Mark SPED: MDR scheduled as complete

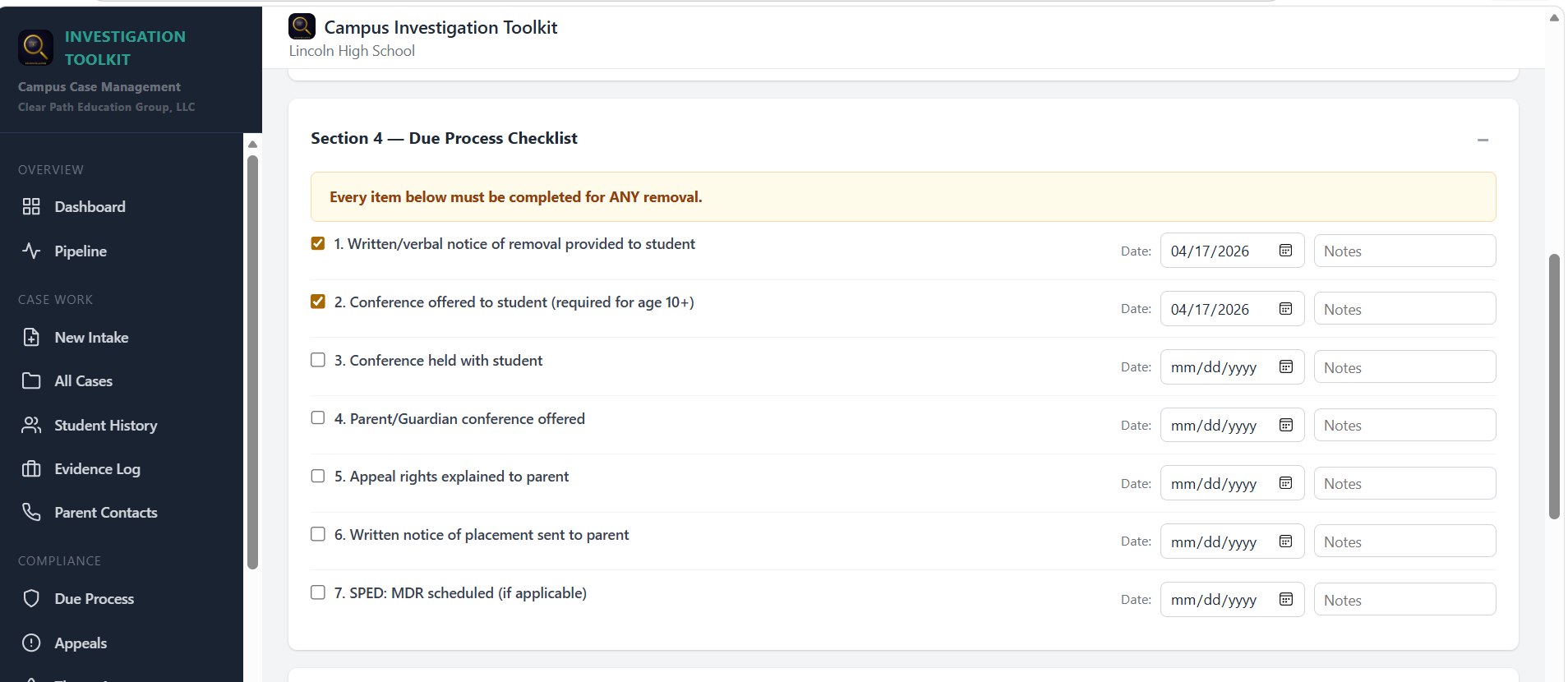(x=317, y=592)
